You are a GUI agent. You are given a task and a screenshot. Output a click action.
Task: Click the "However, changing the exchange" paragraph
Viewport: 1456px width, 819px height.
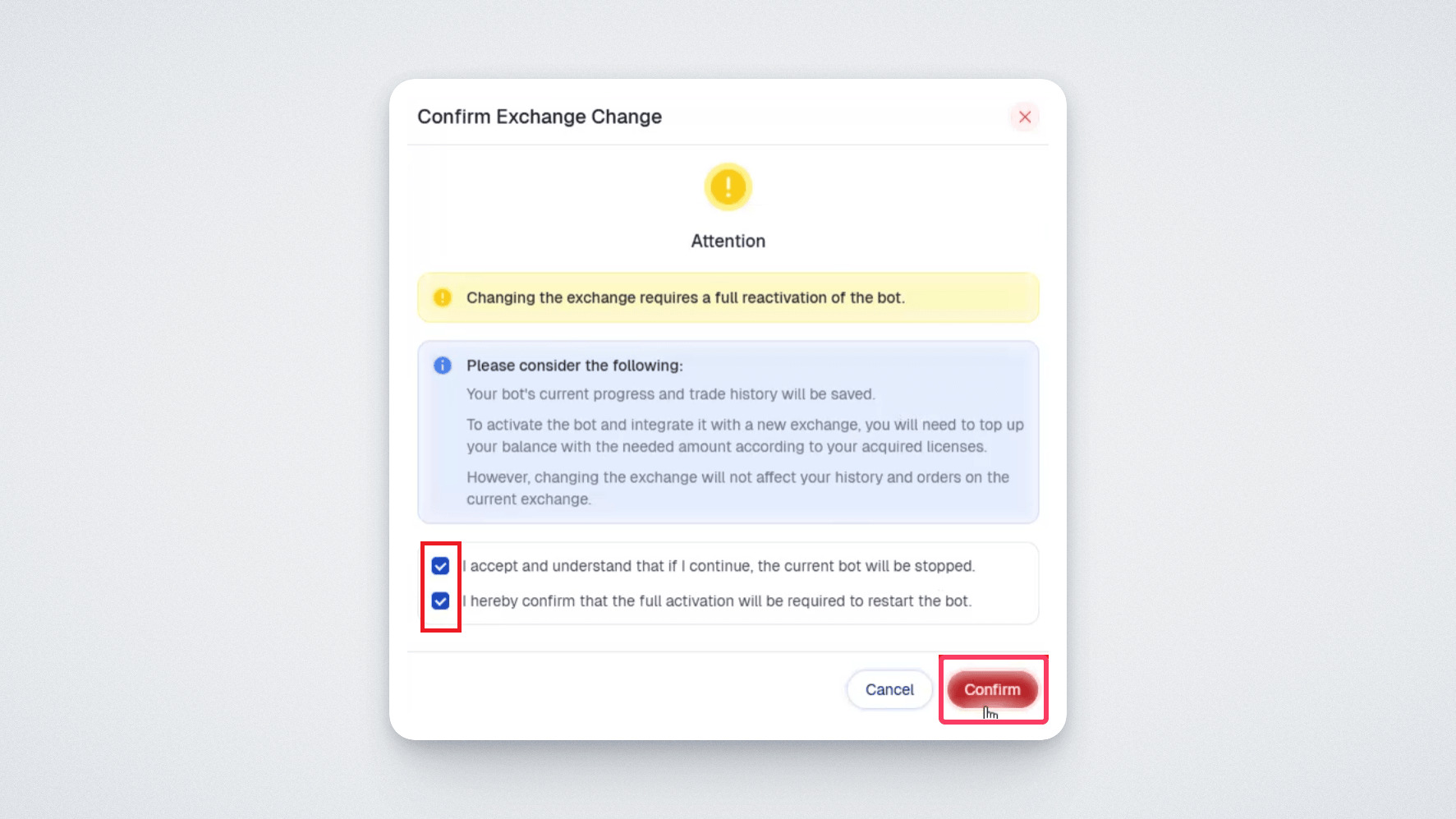click(737, 488)
